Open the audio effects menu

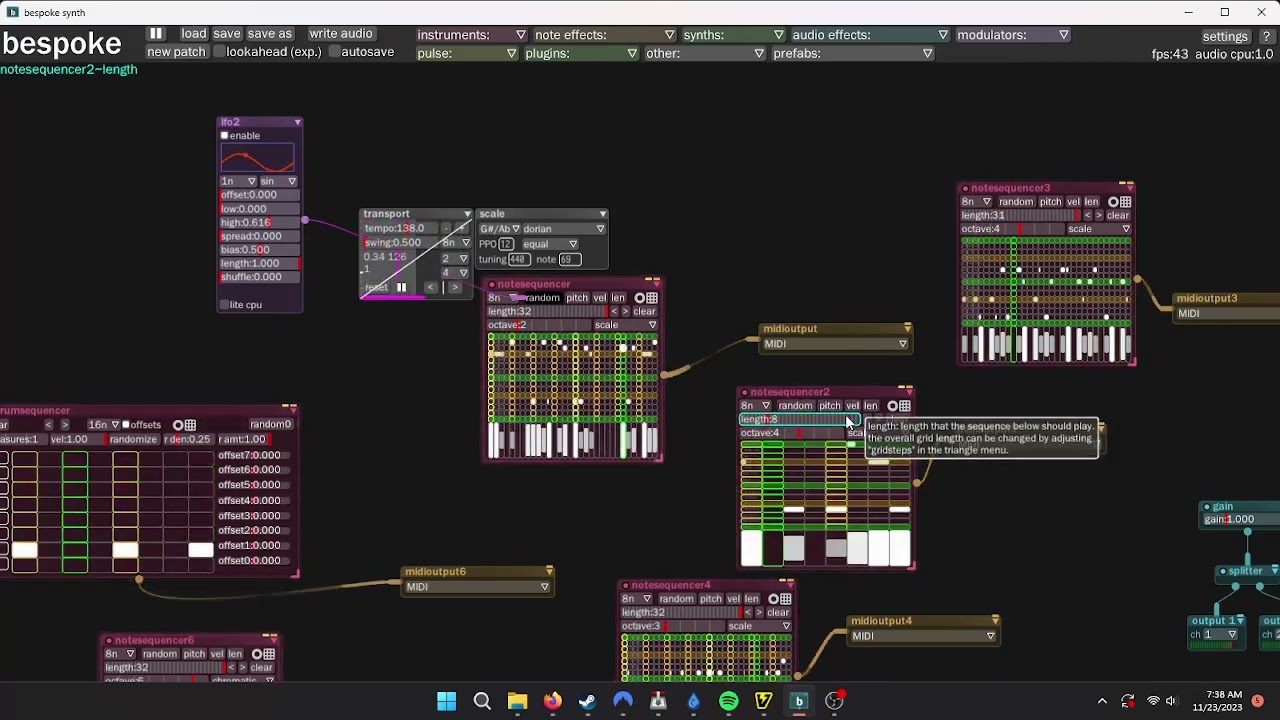tap(869, 35)
